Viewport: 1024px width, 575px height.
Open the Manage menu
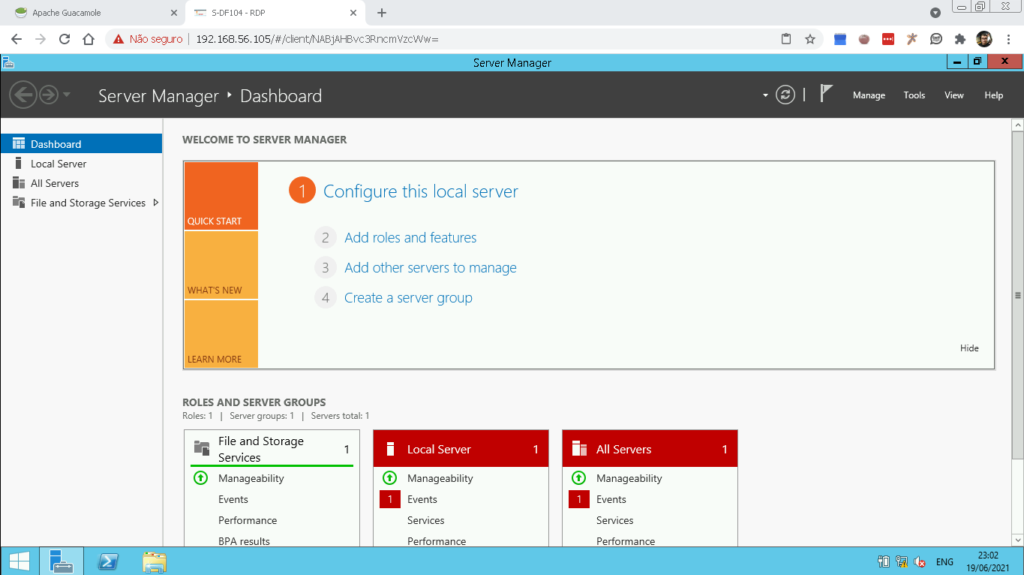click(869, 95)
